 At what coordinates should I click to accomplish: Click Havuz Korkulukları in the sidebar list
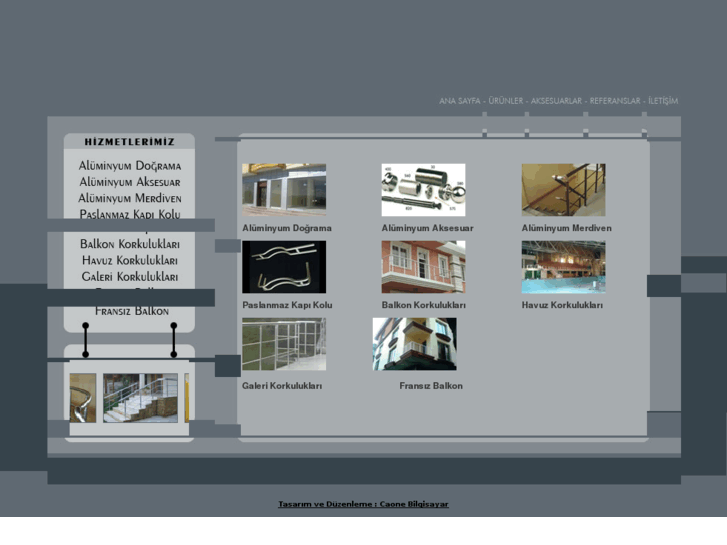click(x=129, y=260)
